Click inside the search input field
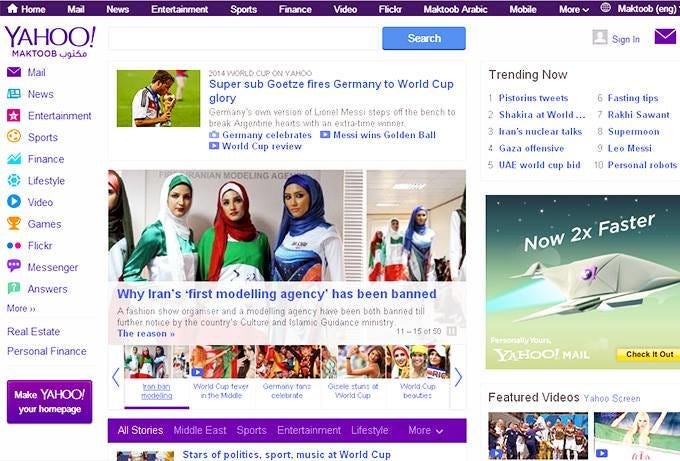680x461 pixels. [x=245, y=39]
